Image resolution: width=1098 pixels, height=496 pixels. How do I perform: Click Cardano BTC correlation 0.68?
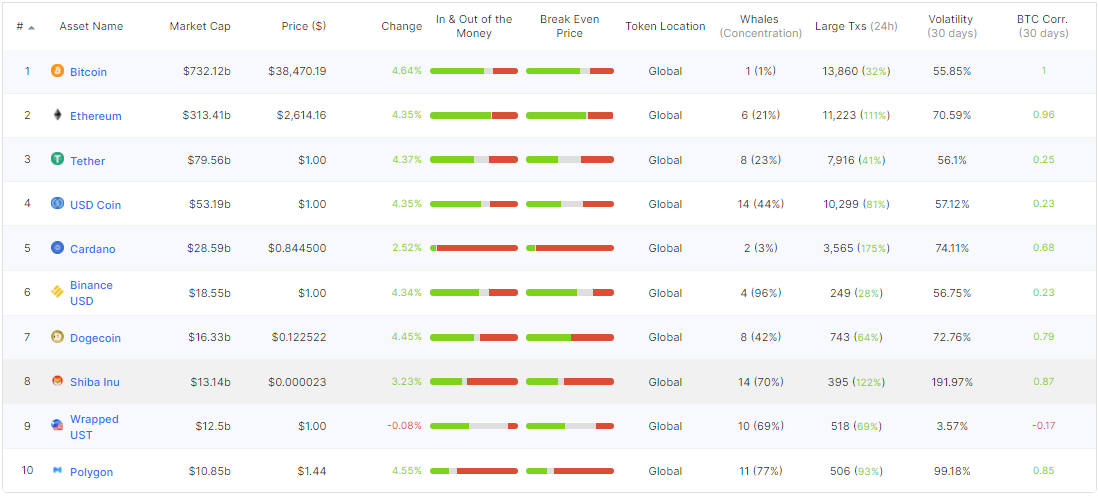1043,247
